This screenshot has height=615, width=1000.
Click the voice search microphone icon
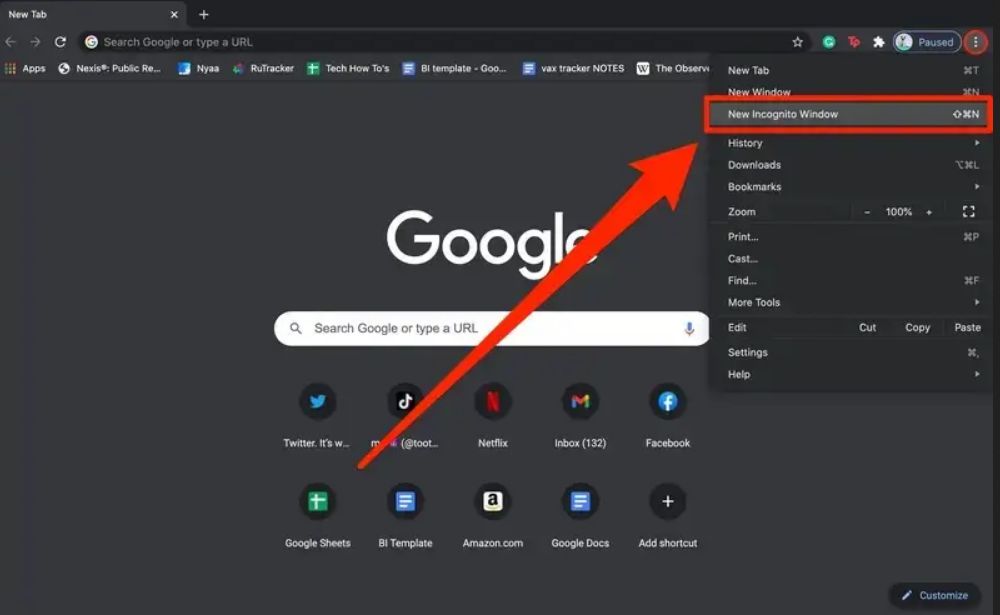(x=689, y=329)
